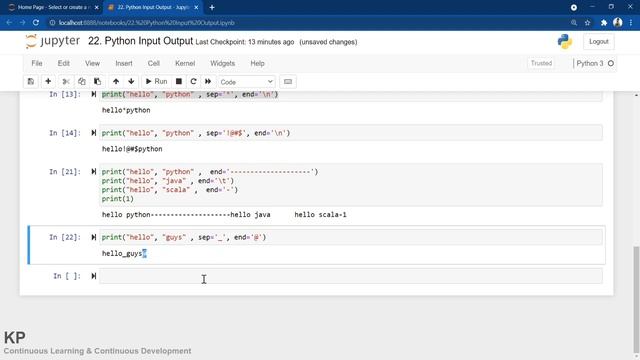The image size is (640, 360).
Task: Open the Cell menu
Action: [x=153, y=63]
